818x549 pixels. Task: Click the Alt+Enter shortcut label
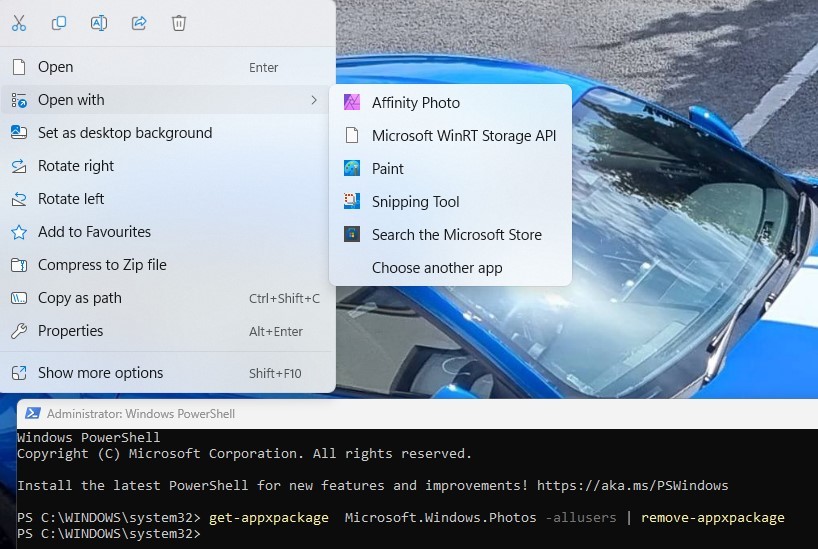(x=276, y=331)
